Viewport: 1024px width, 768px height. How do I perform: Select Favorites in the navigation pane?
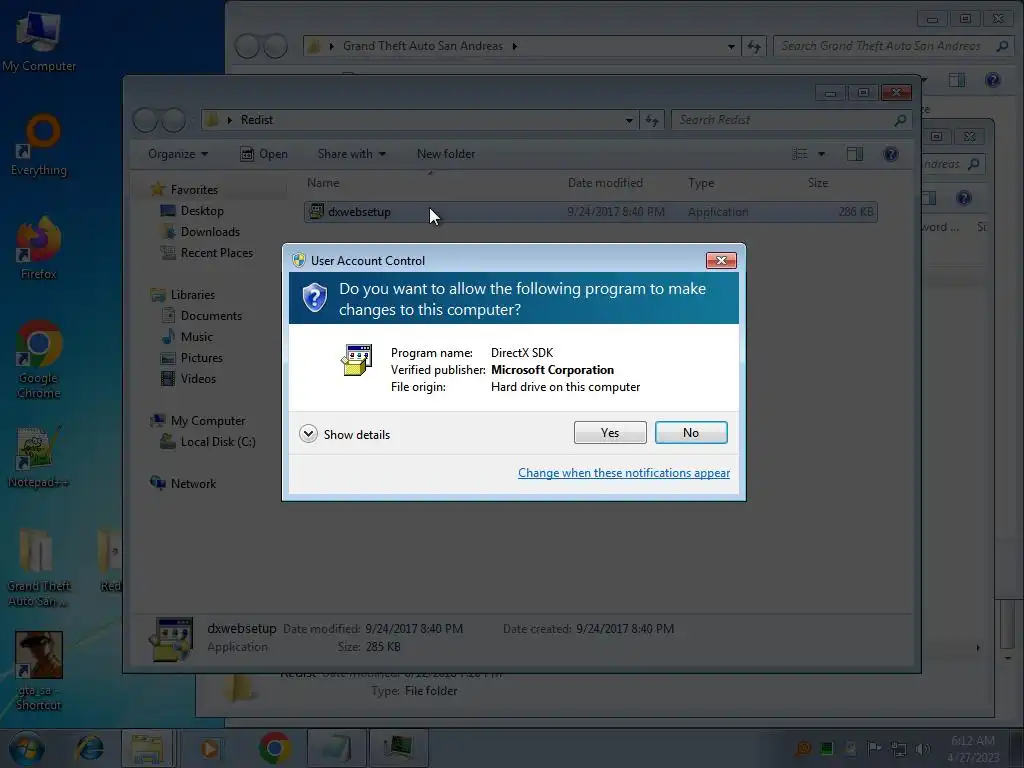(x=194, y=189)
